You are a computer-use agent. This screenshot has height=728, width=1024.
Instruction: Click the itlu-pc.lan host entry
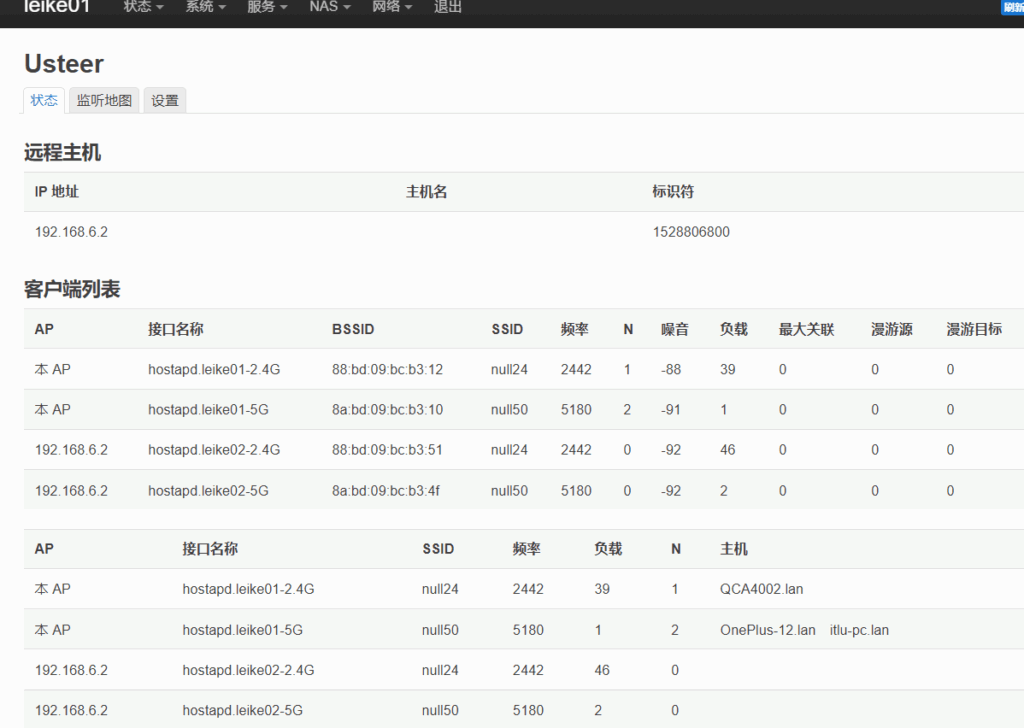859,630
